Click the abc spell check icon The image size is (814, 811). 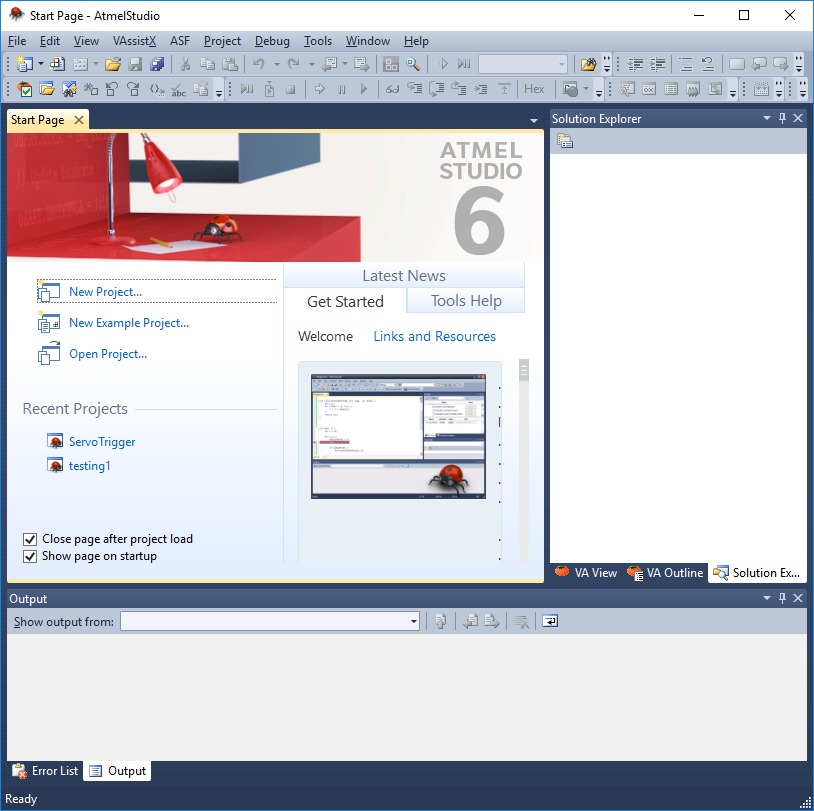(179, 89)
